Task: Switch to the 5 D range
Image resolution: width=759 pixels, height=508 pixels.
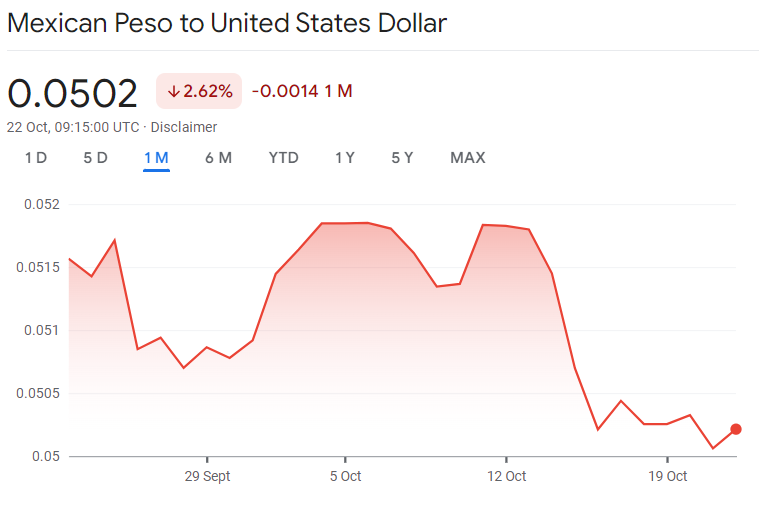Action: coord(96,158)
